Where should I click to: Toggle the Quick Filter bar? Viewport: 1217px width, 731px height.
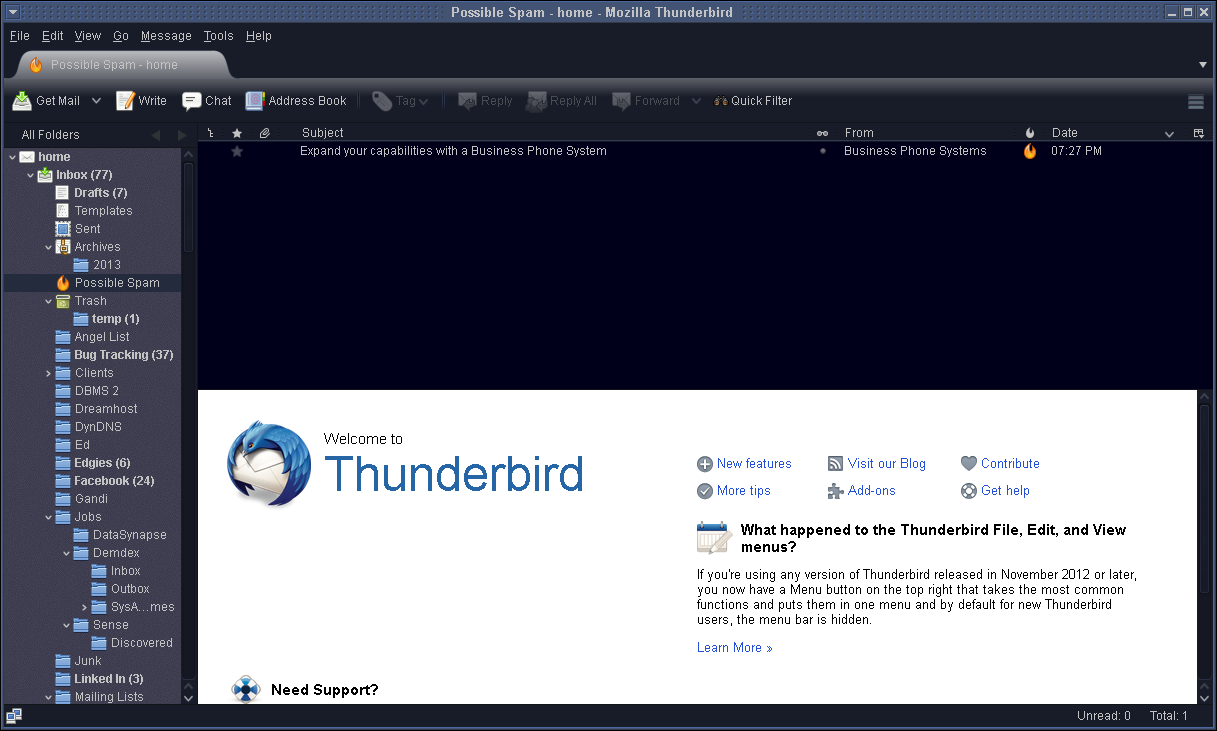[753, 101]
